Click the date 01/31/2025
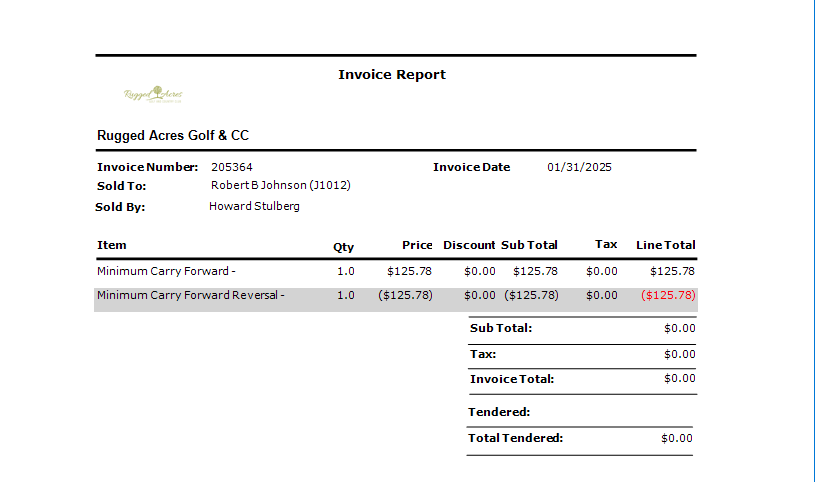 [580, 167]
